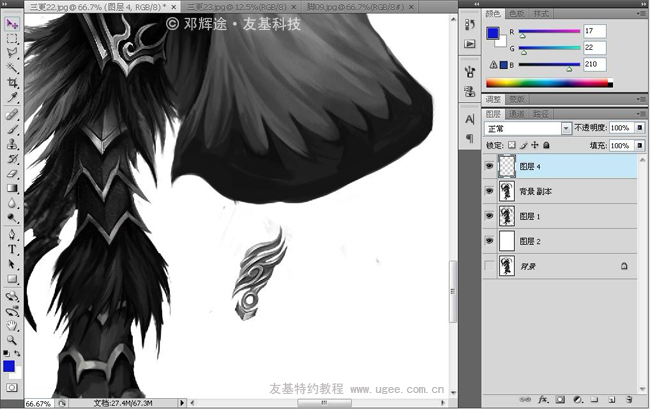Select the Crop tool
The height and width of the screenshot is (409, 650).
(x=12, y=82)
